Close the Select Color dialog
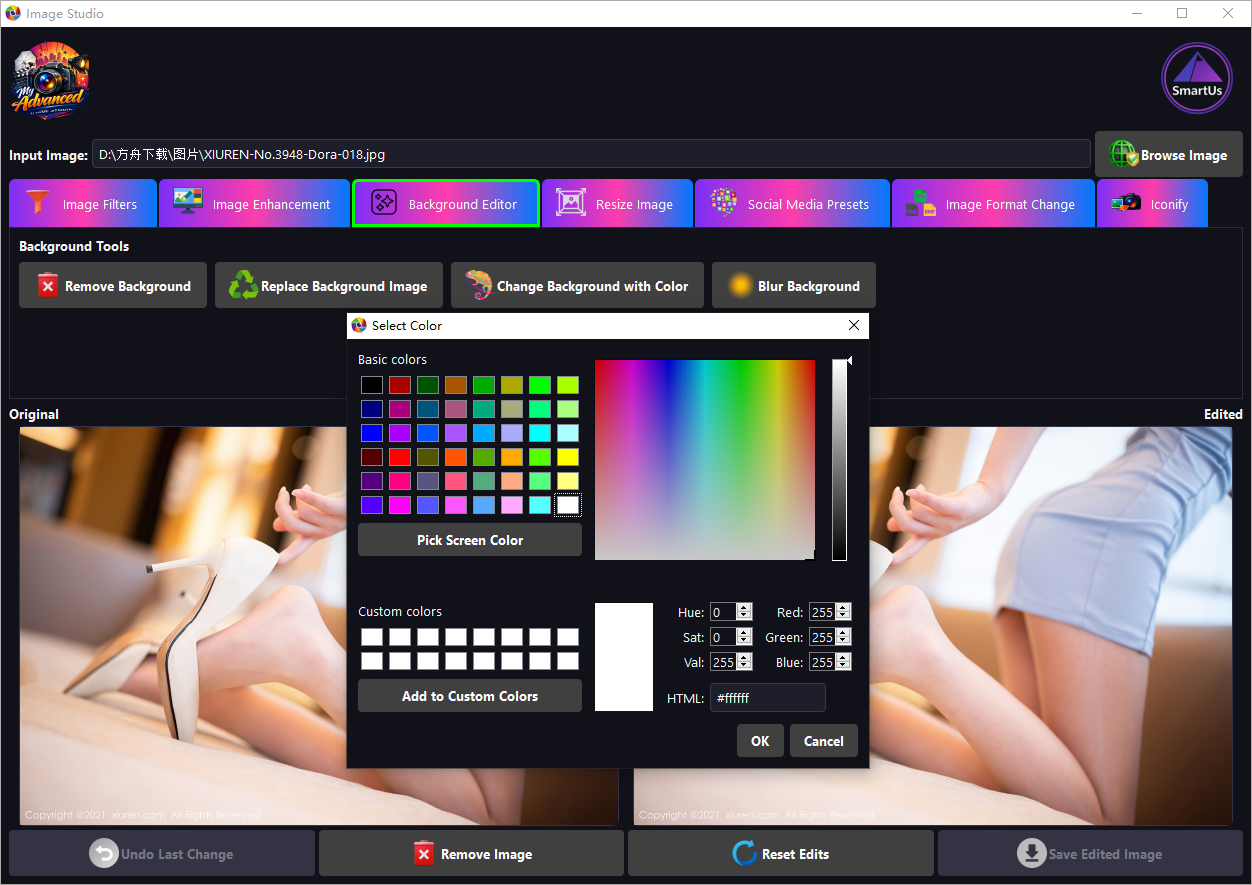 pos(854,325)
